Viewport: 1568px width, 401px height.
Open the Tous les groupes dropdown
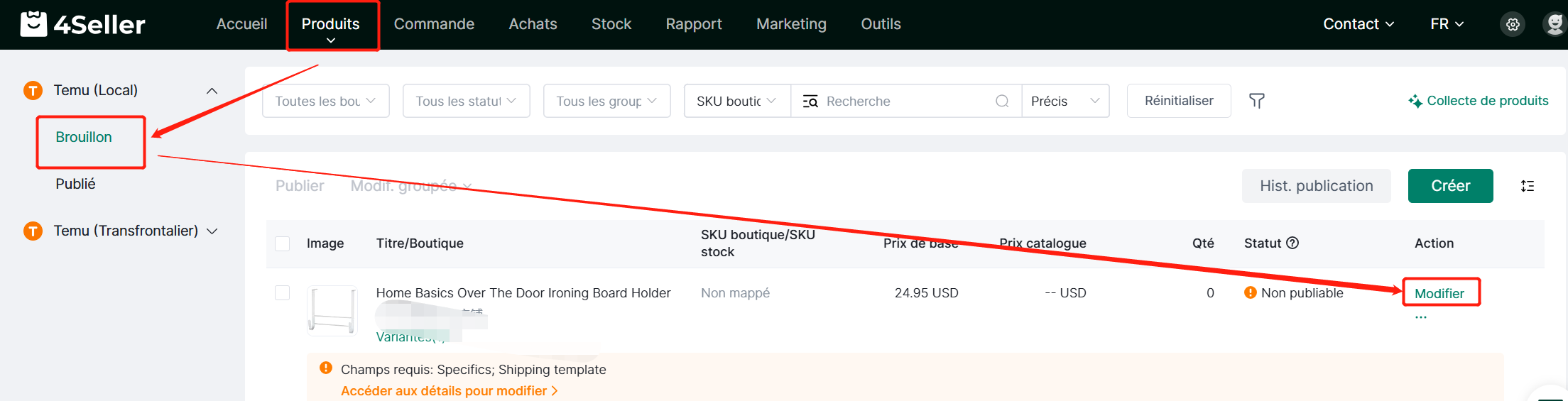click(x=607, y=101)
